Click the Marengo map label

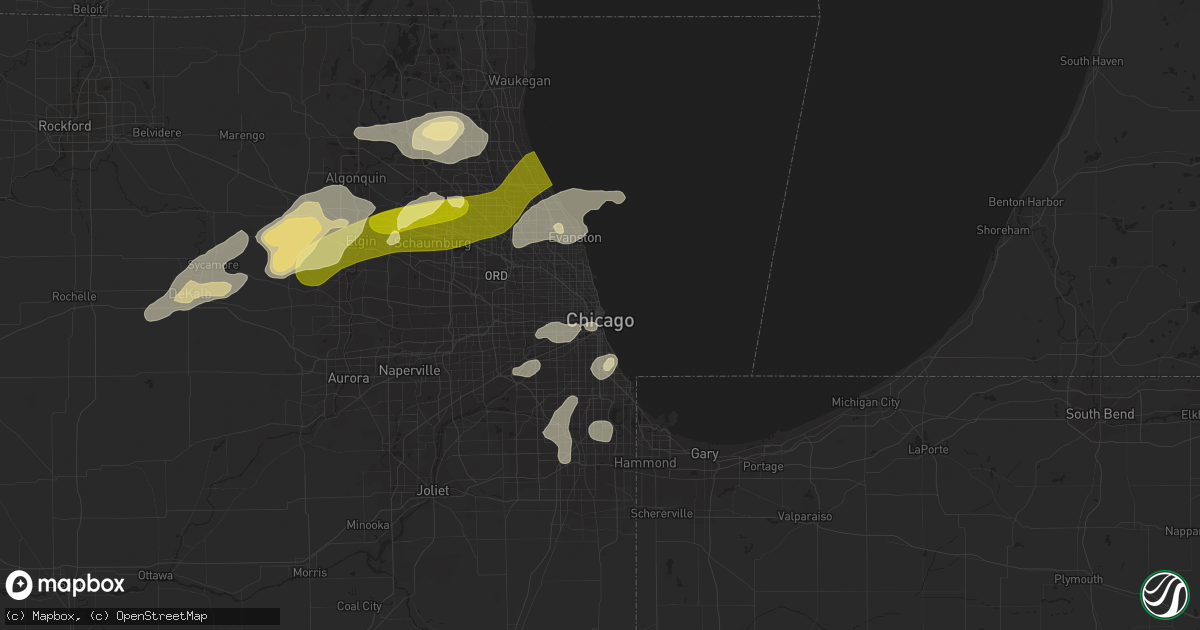[x=242, y=135]
